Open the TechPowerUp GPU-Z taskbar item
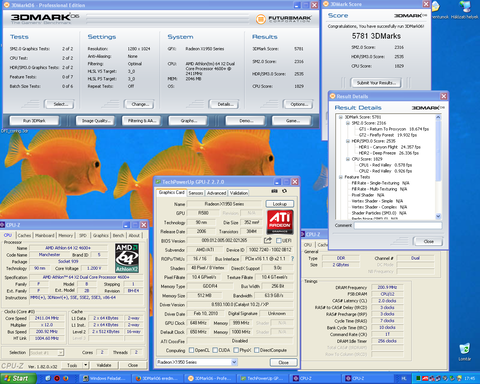Image resolution: width=480 pixels, height=384 pixels. coord(263,378)
